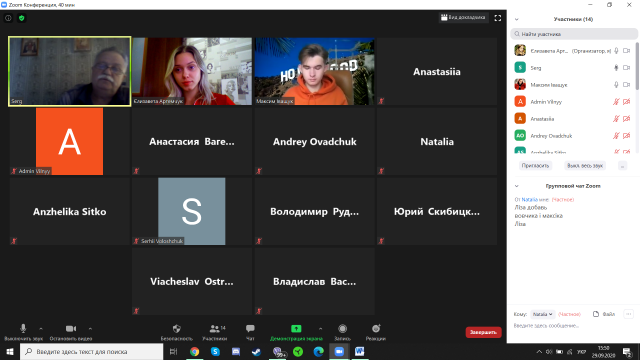Switch to speaker view (Вид докладчика)

[x=463, y=18]
